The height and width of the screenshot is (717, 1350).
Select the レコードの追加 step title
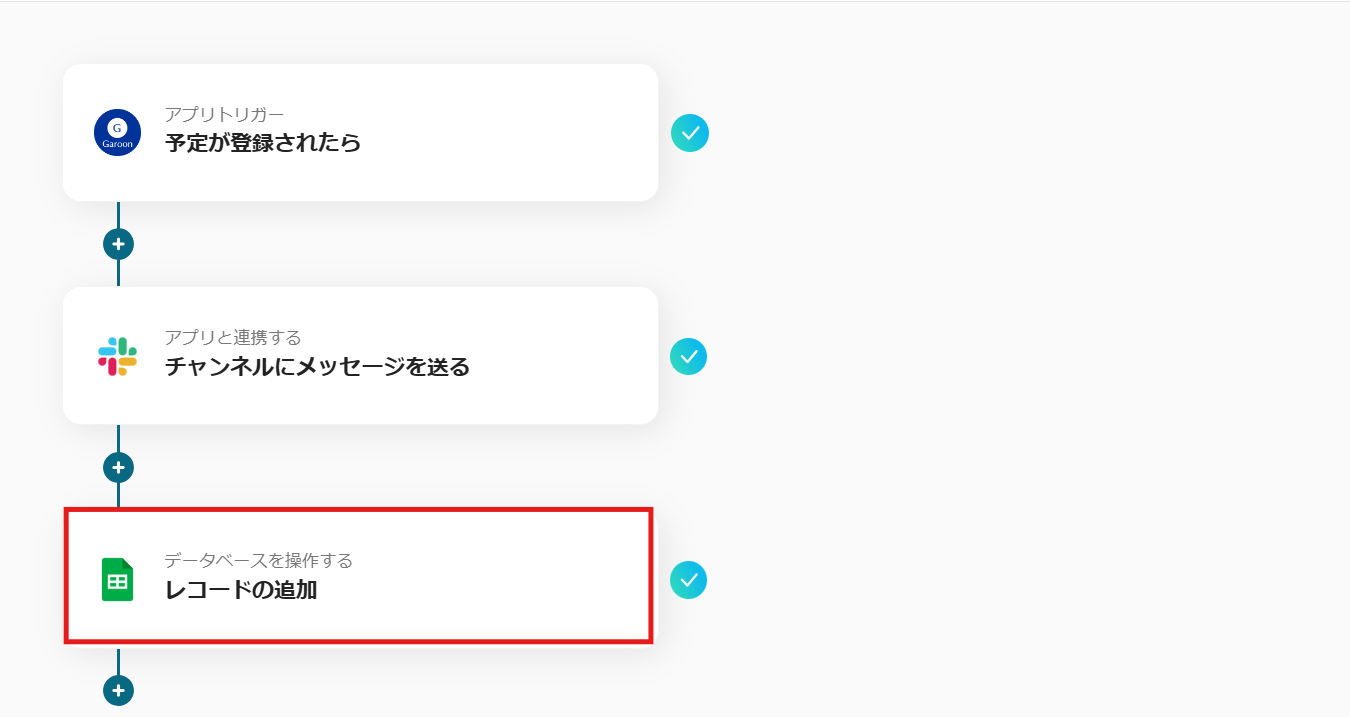click(x=240, y=590)
